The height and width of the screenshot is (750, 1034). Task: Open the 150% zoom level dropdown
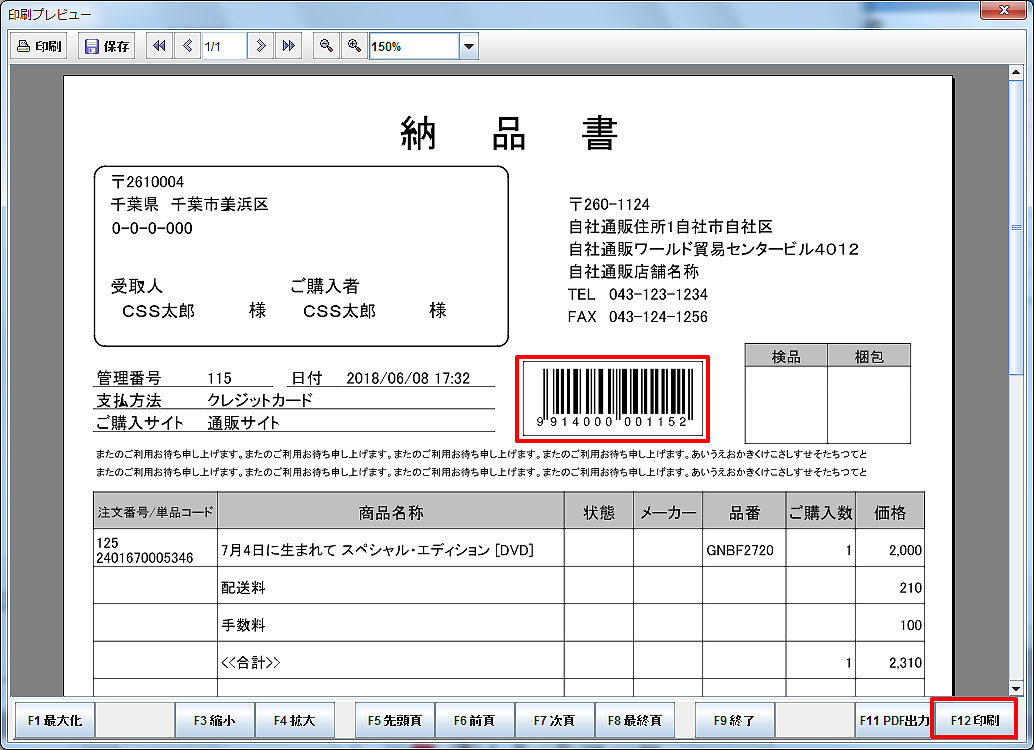coord(468,46)
